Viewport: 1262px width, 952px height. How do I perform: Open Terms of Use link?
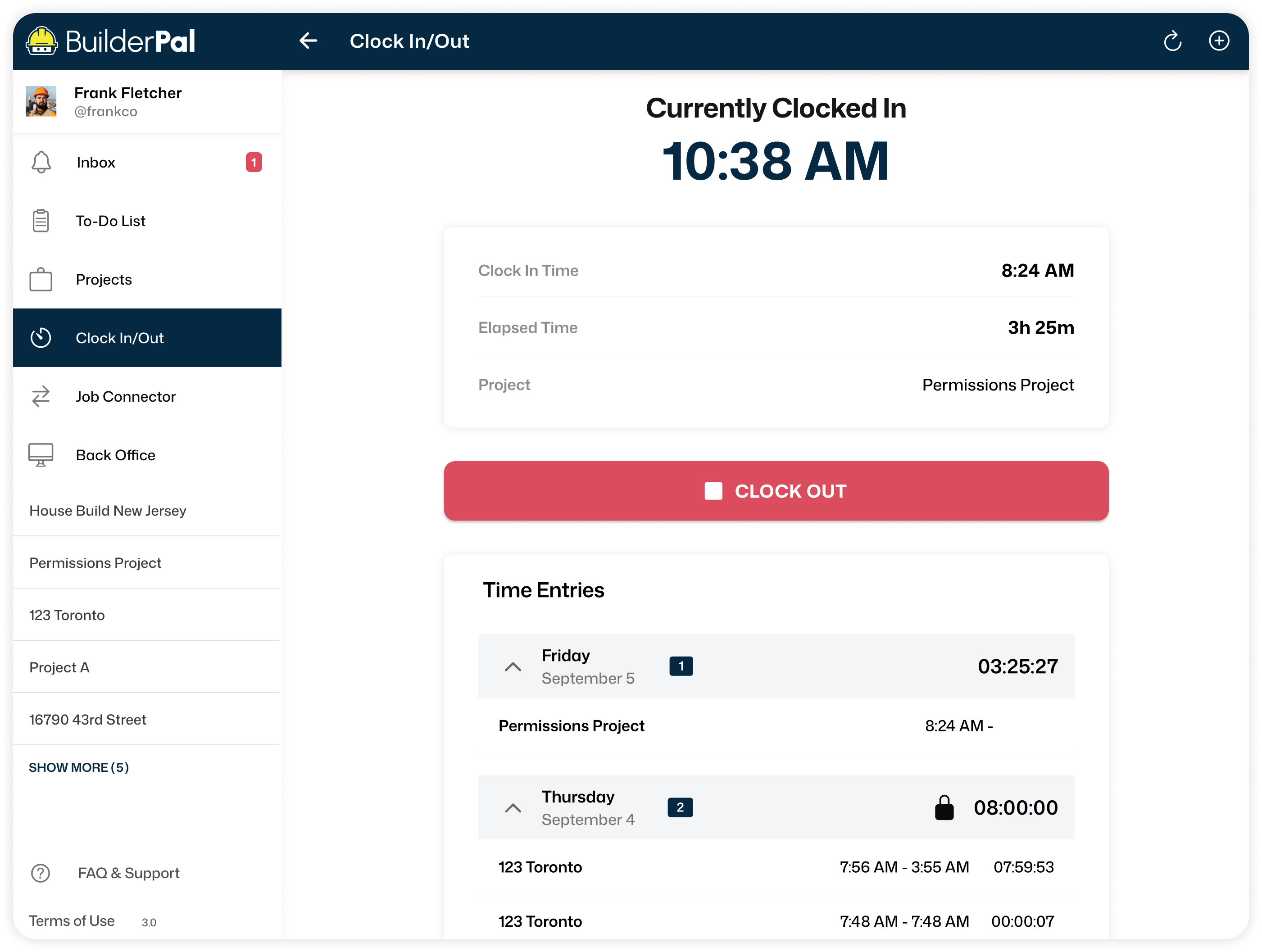[72, 920]
